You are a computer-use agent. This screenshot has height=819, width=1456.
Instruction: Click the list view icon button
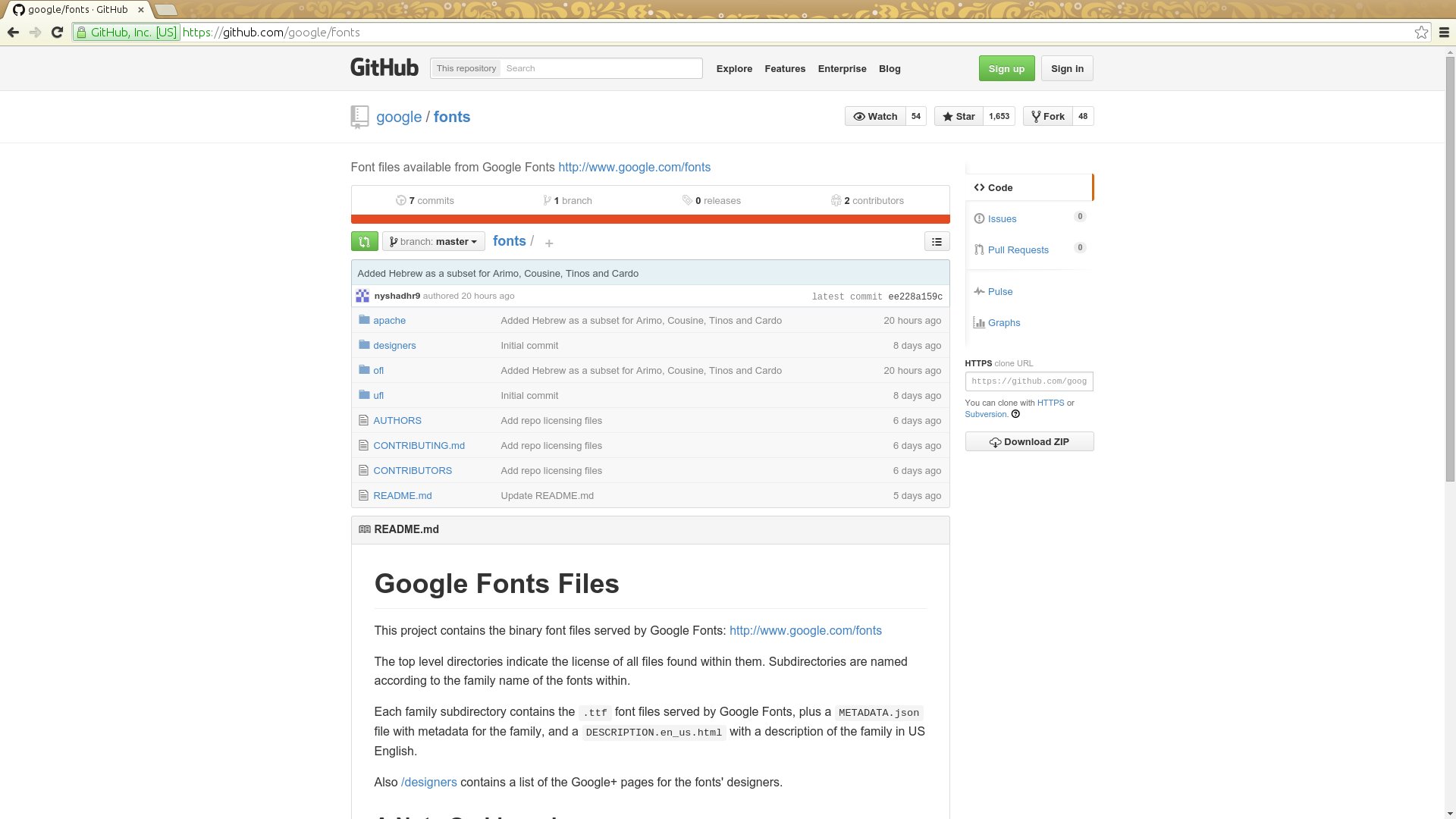(x=937, y=241)
